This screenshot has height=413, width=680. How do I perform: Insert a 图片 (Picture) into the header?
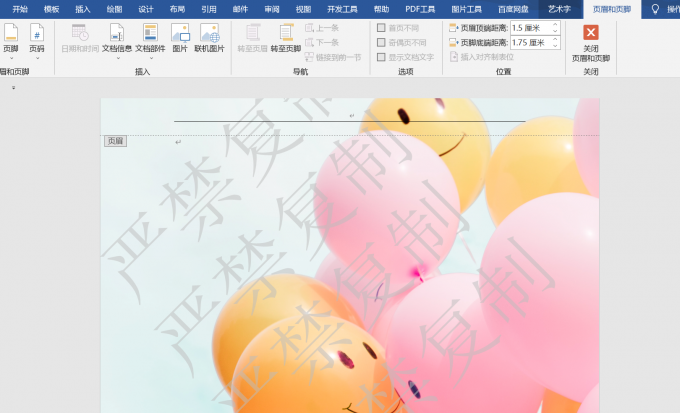pyautogui.click(x=180, y=38)
